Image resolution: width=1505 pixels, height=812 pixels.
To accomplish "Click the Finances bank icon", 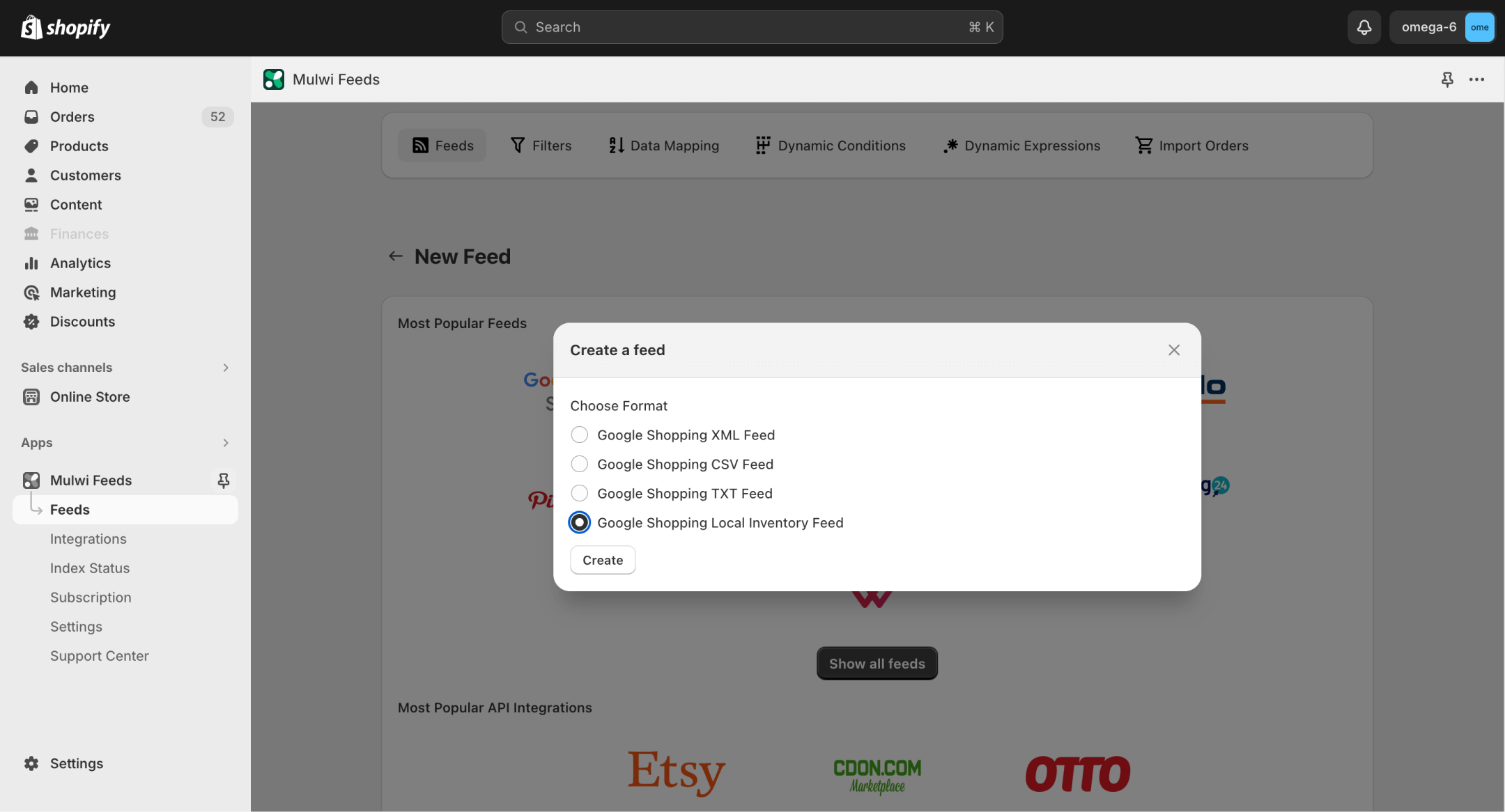I will tap(31, 234).
